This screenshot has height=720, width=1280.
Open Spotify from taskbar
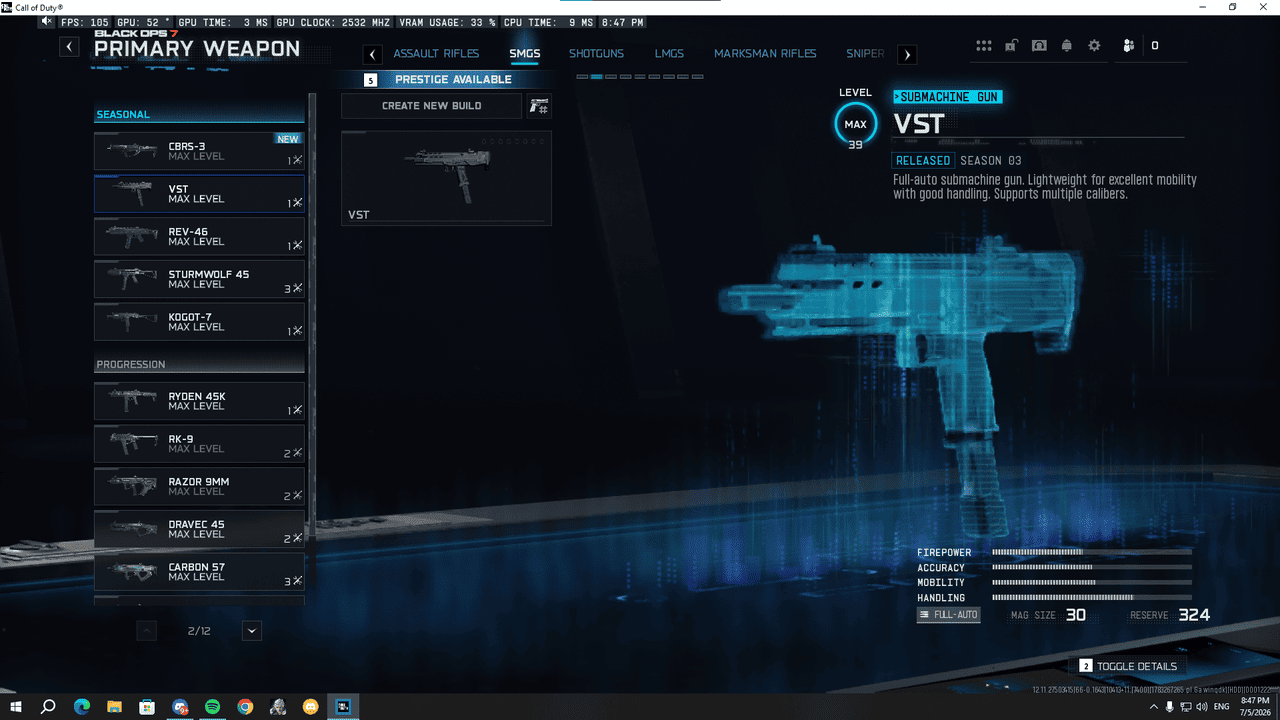(x=213, y=707)
